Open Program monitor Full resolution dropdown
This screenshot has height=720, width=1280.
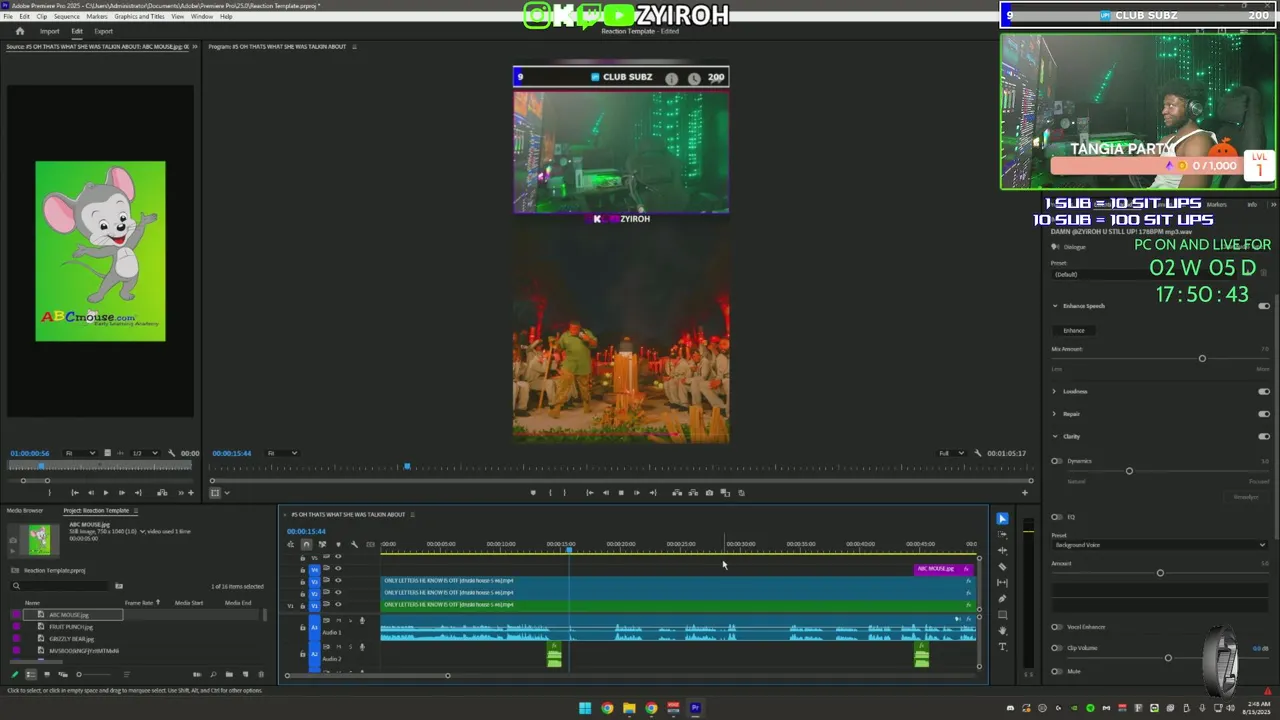[951, 453]
